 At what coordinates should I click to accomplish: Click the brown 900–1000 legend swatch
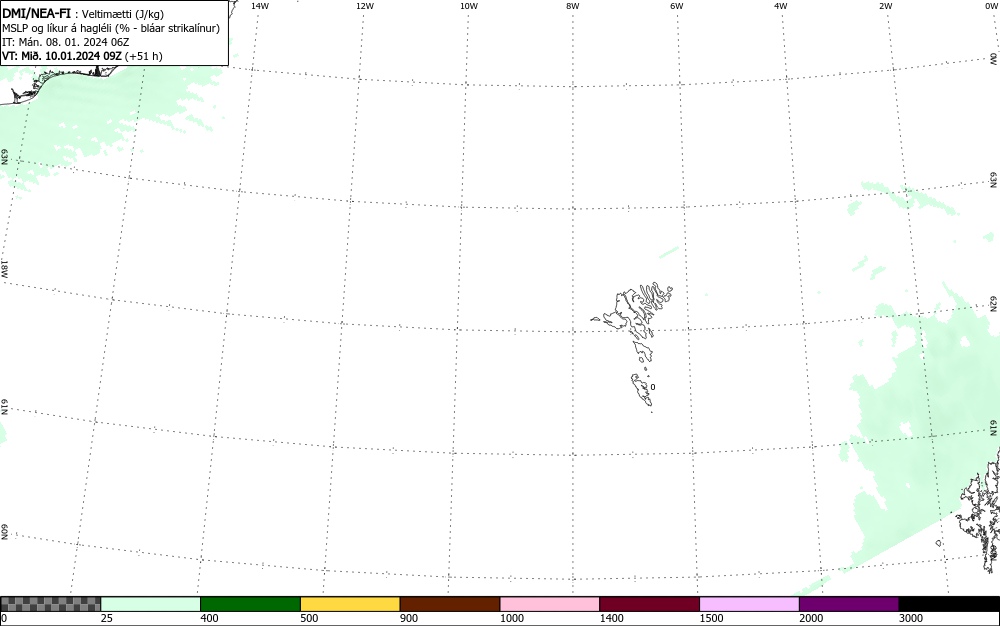point(450,604)
